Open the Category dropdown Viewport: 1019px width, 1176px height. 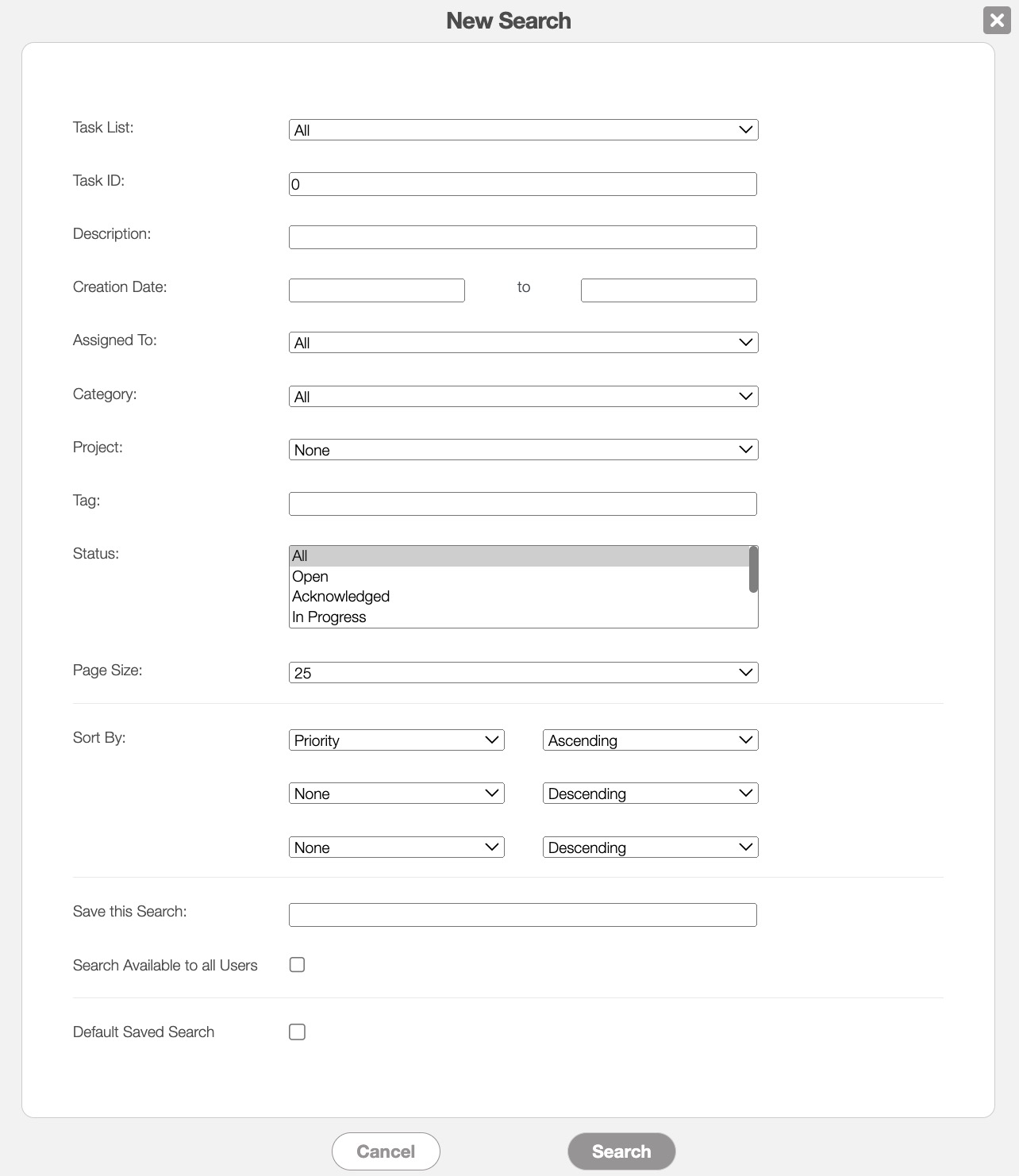click(523, 397)
